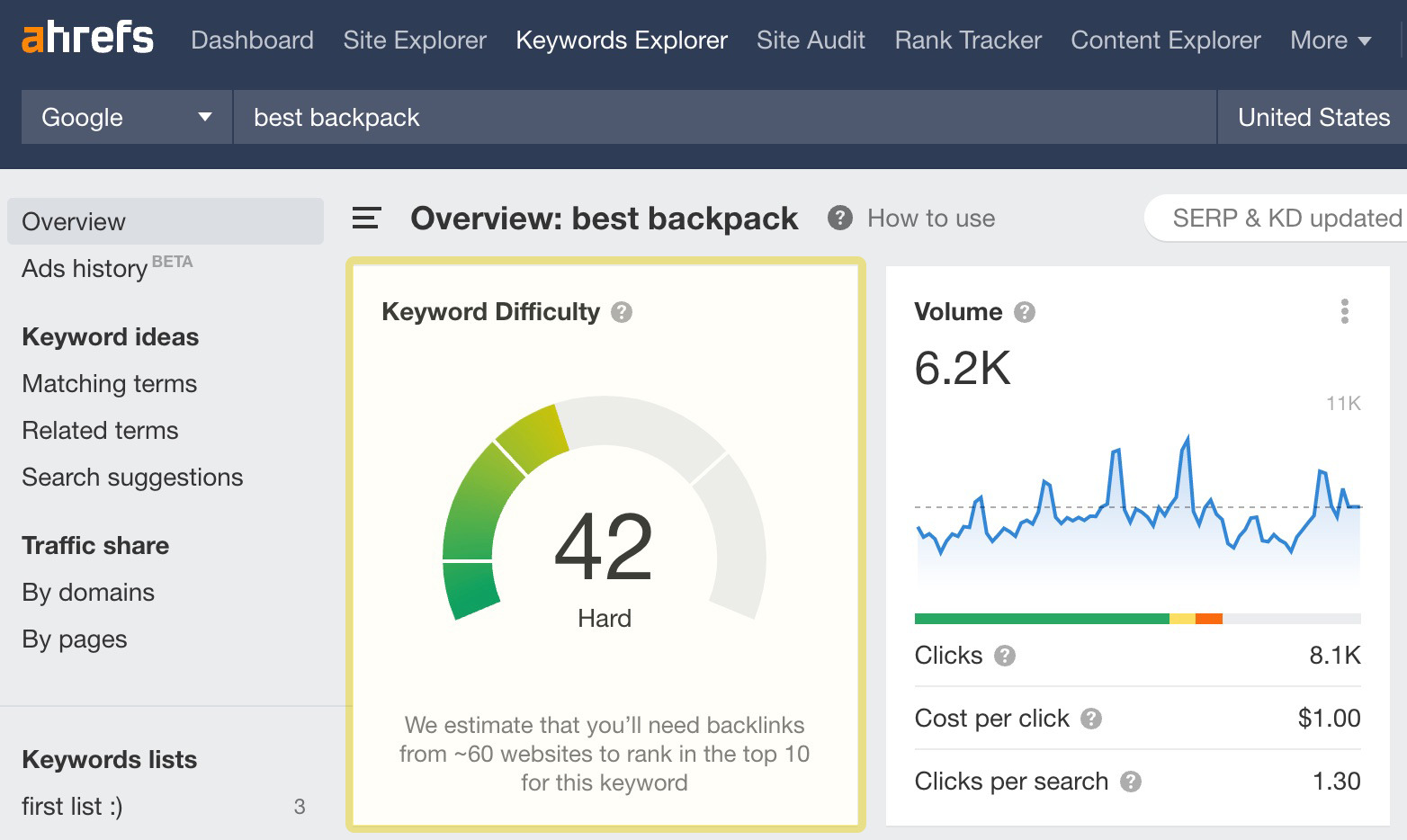Click the Clicks per search help icon
This screenshot has width=1407, height=840.
[x=1132, y=782]
